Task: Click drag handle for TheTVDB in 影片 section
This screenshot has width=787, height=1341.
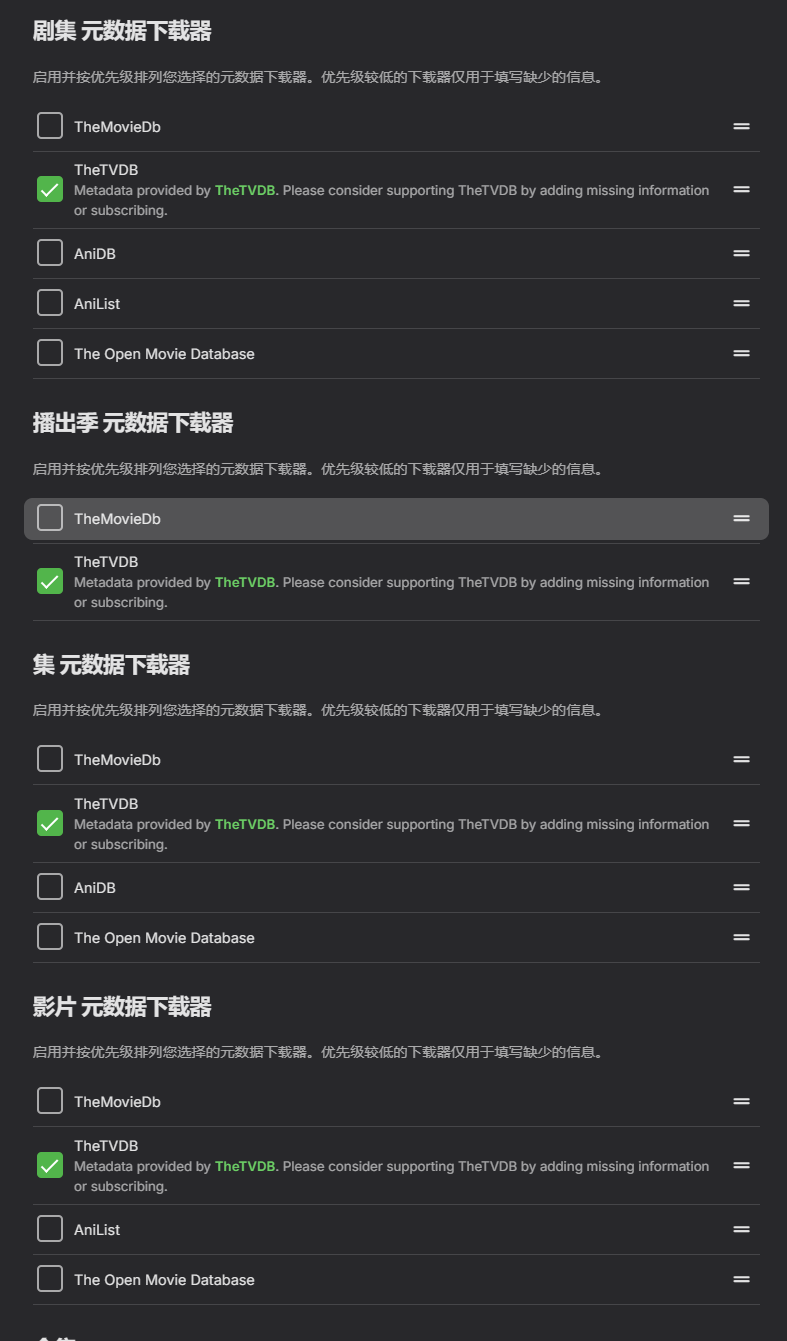Action: [741, 1165]
